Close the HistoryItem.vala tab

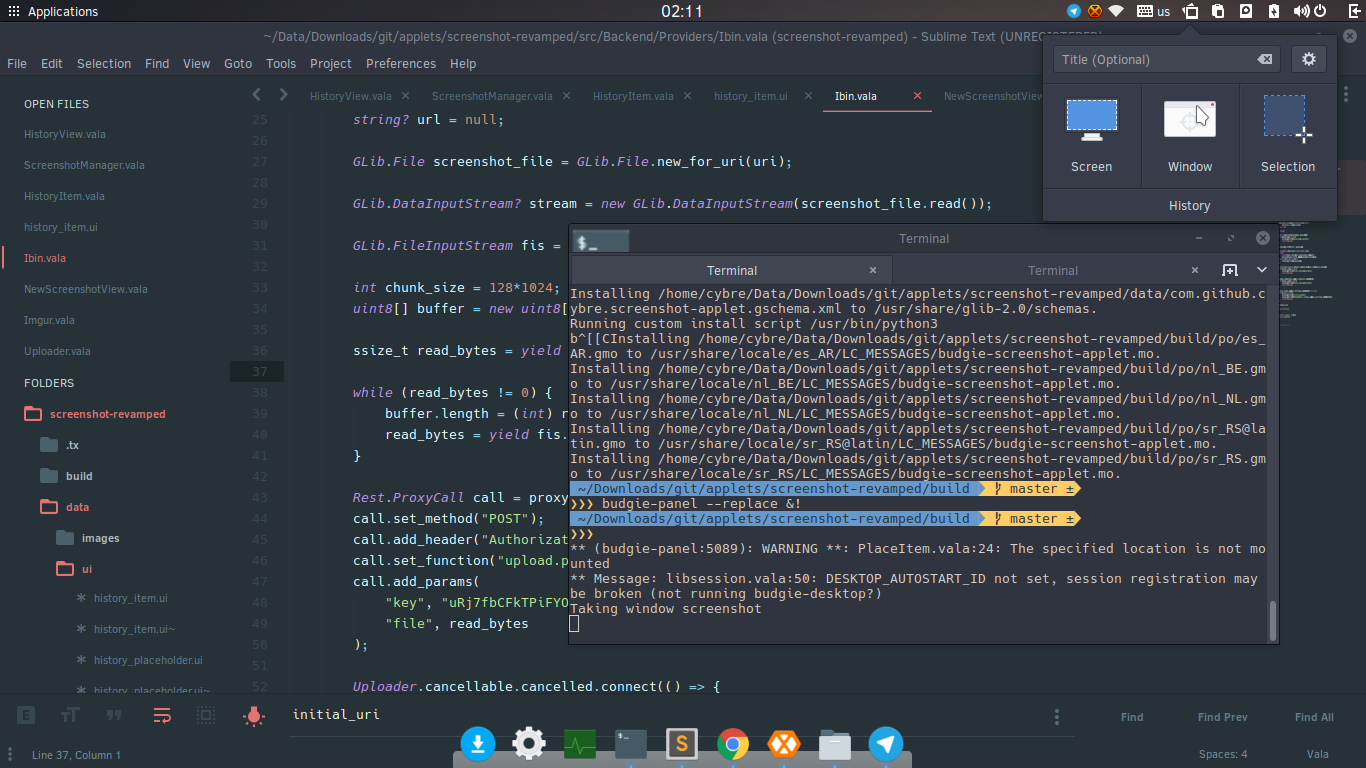coord(687,96)
